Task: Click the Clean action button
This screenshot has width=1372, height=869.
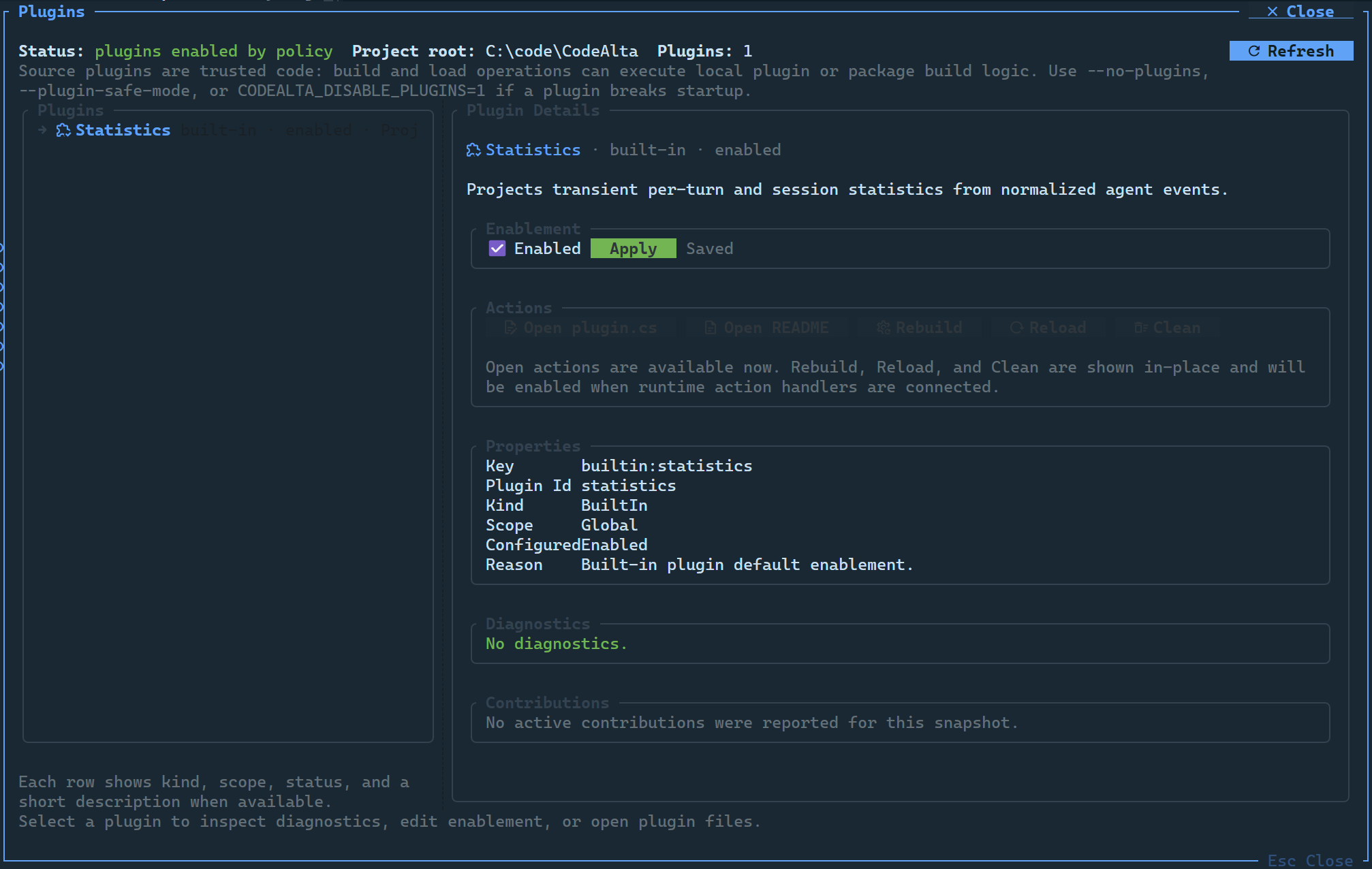Action: tap(1167, 328)
